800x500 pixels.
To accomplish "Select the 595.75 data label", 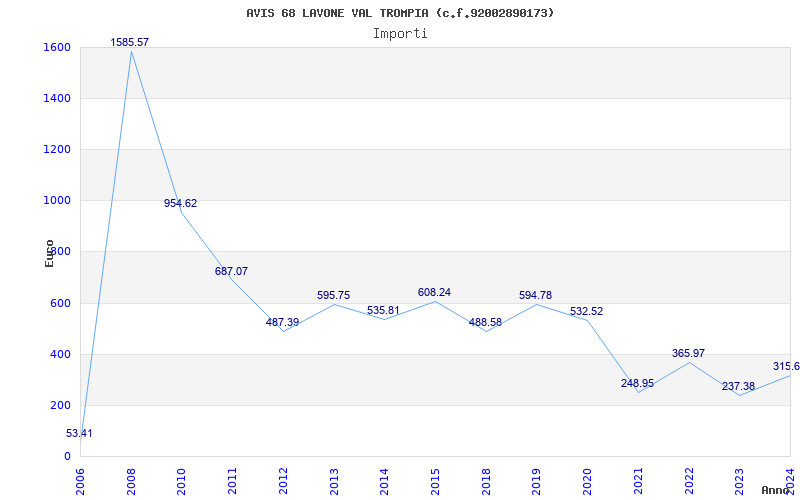I will pyautogui.click(x=333, y=295).
